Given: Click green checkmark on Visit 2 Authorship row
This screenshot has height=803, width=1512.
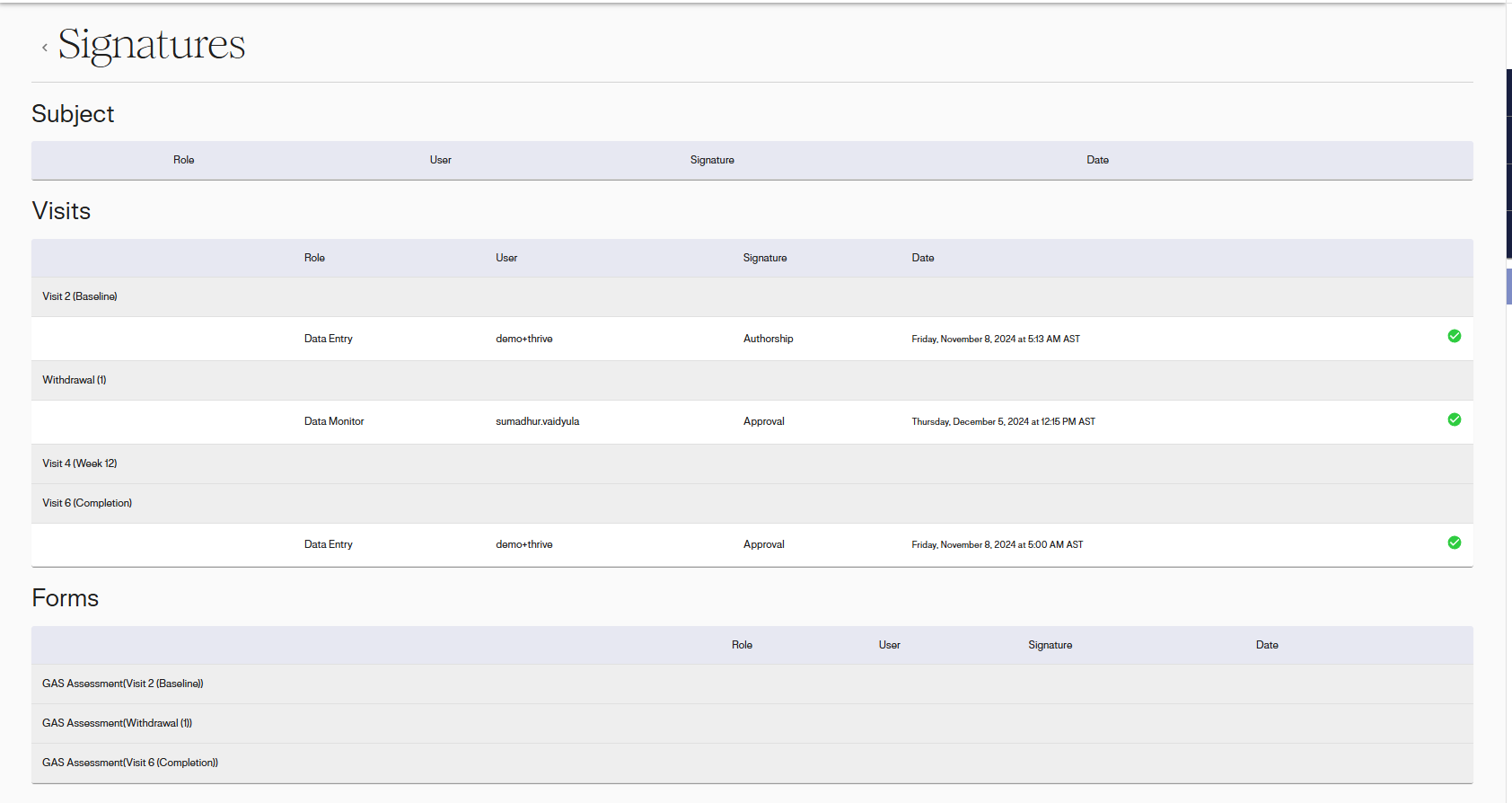Looking at the screenshot, I should point(1454,337).
